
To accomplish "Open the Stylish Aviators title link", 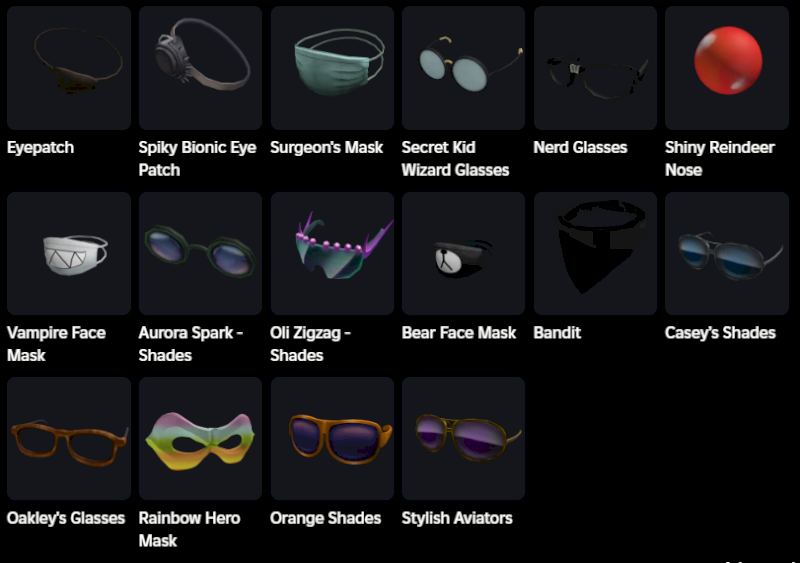I will (457, 518).
